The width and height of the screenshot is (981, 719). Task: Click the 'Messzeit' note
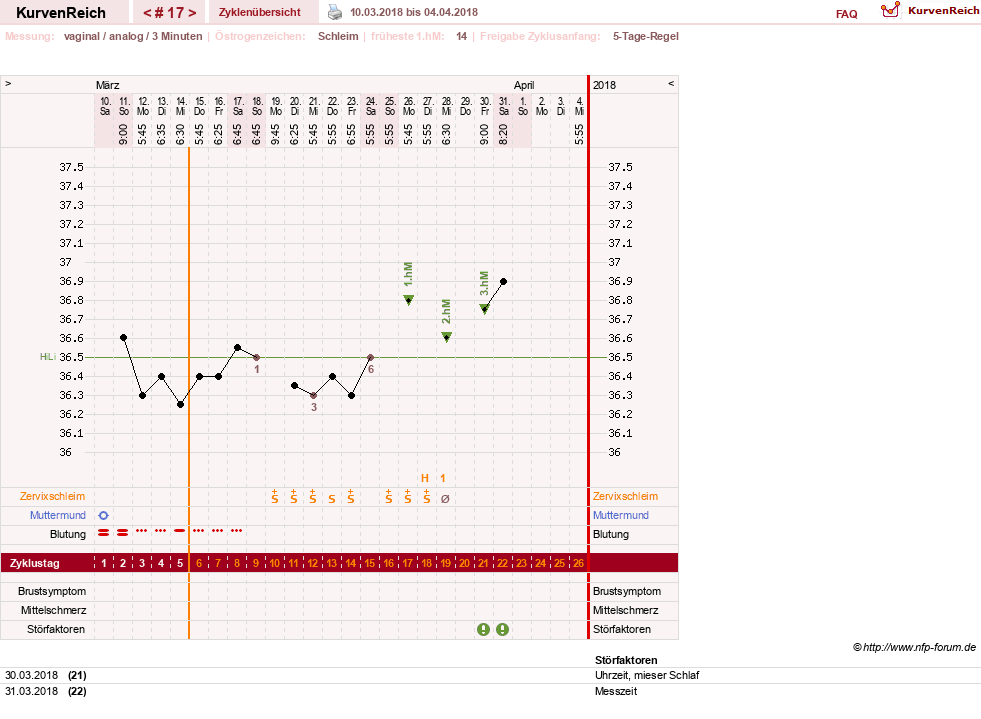(x=616, y=691)
